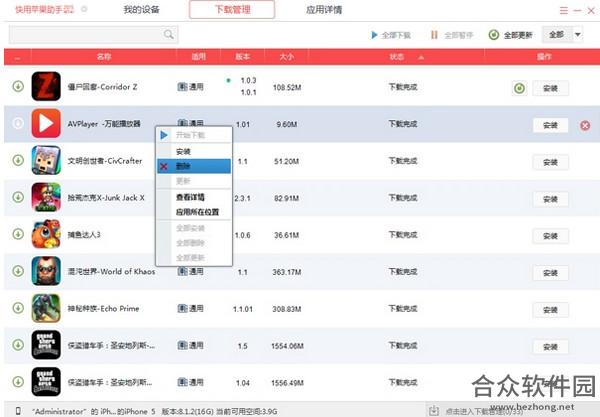Image resolution: width=600 pixels, height=417 pixels.
Task: Click download circle in GTA 1554.06M row
Action: pyautogui.click(x=18, y=345)
